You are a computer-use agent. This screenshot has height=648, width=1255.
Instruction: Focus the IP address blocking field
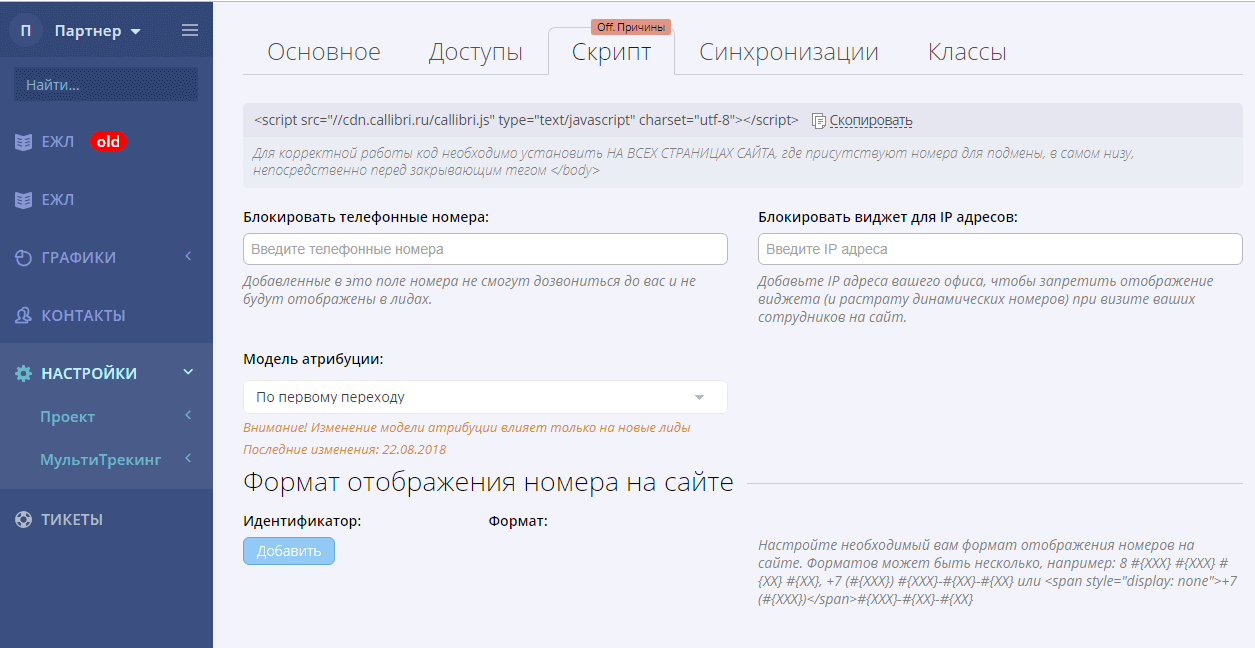[1000, 249]
